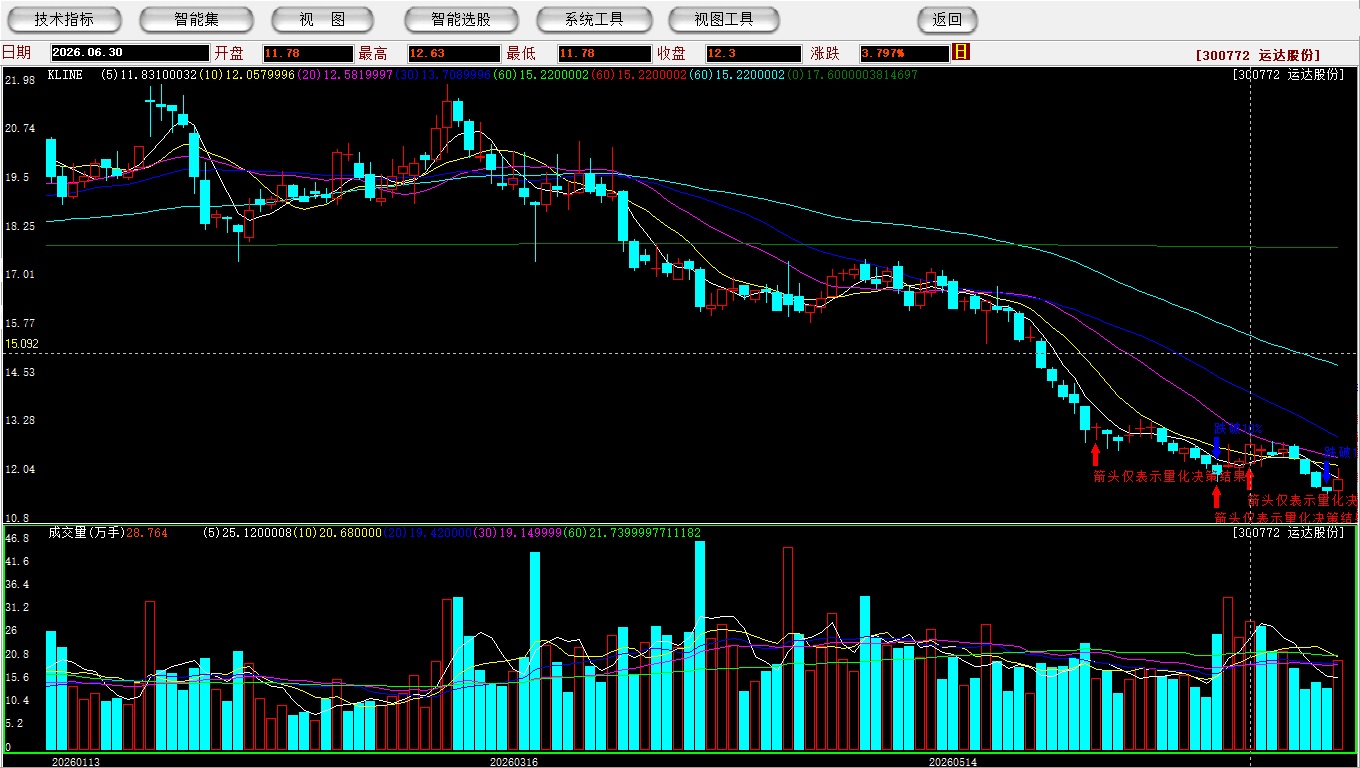Click the volume value 28.764

[x=146, y=533]
